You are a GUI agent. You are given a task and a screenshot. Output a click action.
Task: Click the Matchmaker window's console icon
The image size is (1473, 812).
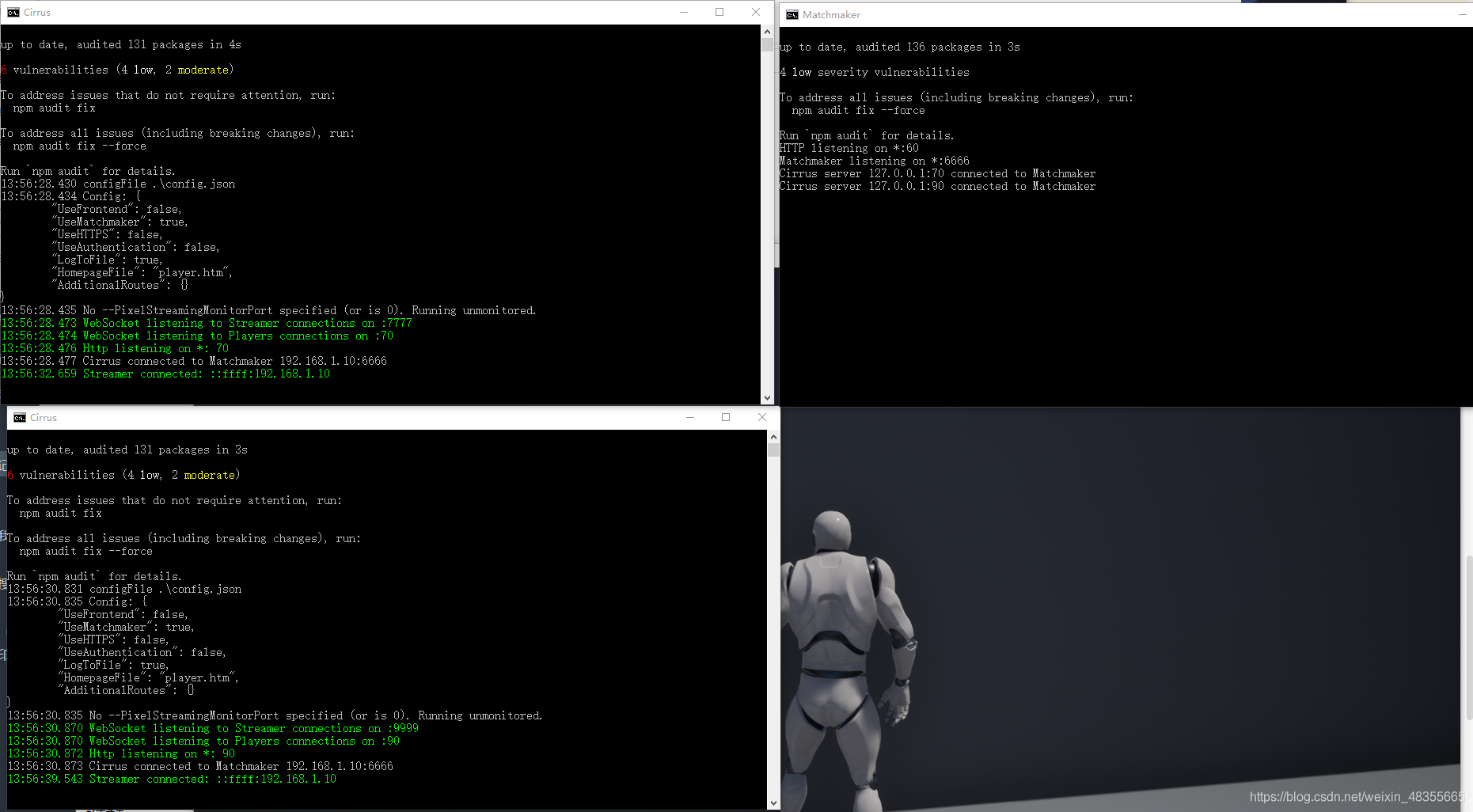[792, 14]
